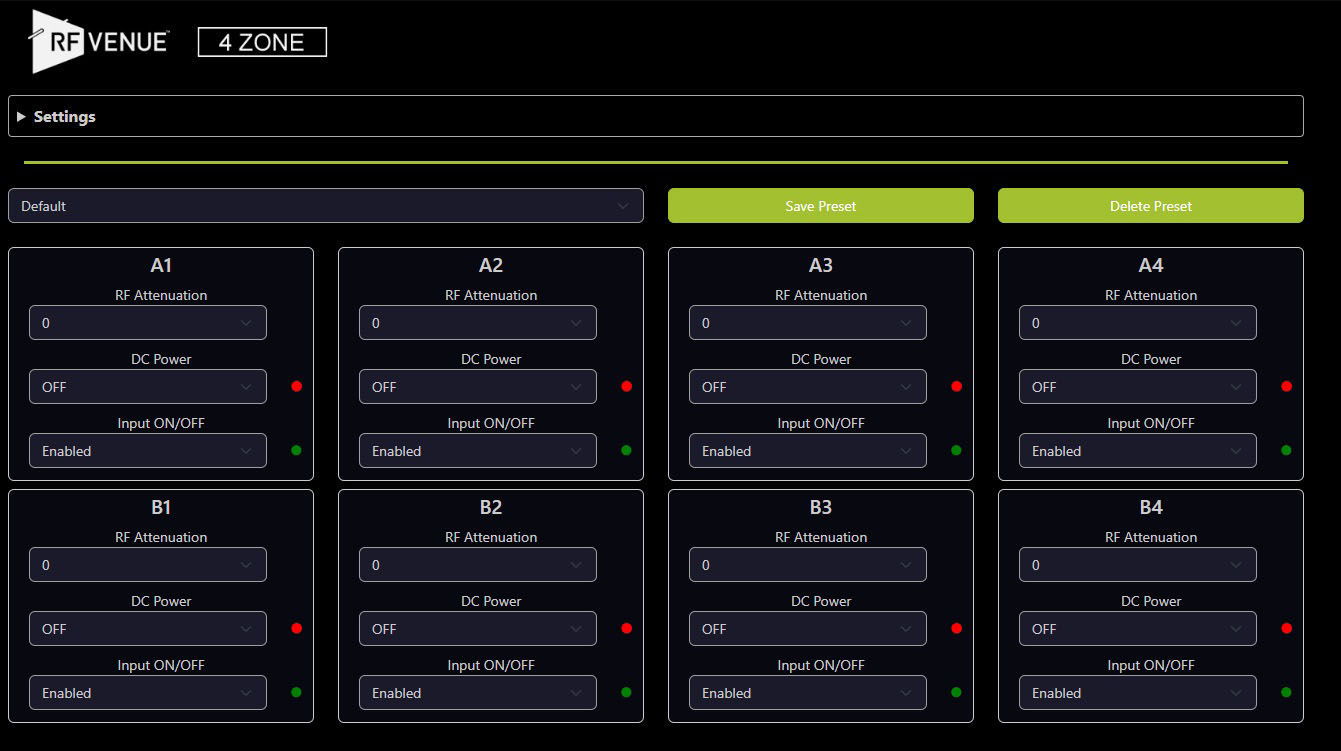Toggle A4 Input ON/OFF selector

click(x=1138, y=451)
